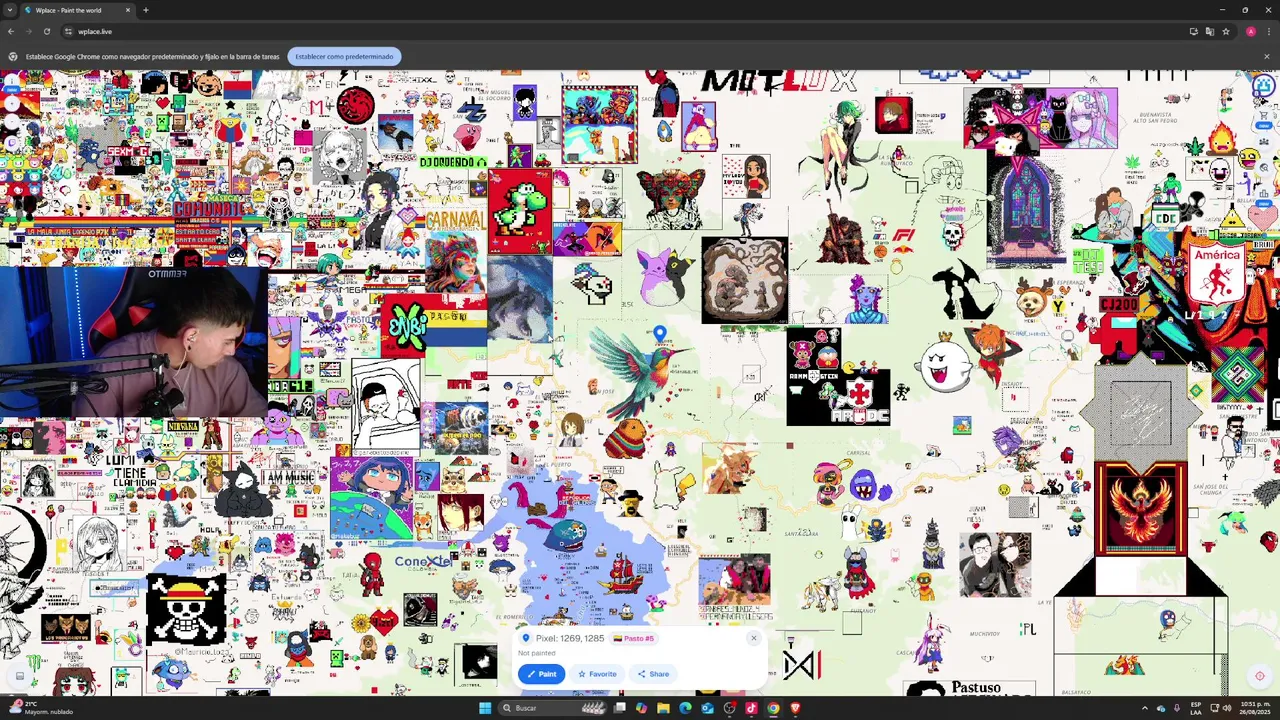Open the Chrome three-dot menu
1280x720 pixels.
tap(1268, 31)
